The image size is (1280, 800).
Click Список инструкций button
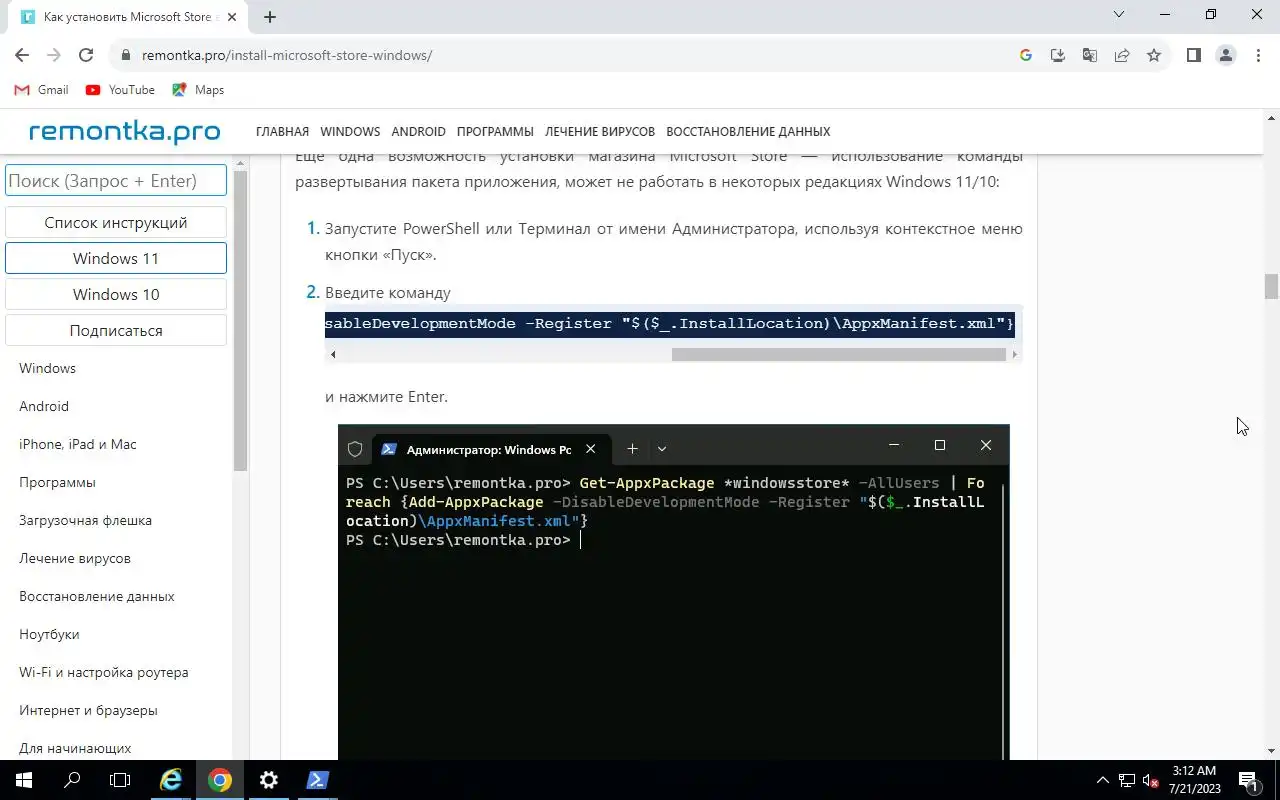116,223
